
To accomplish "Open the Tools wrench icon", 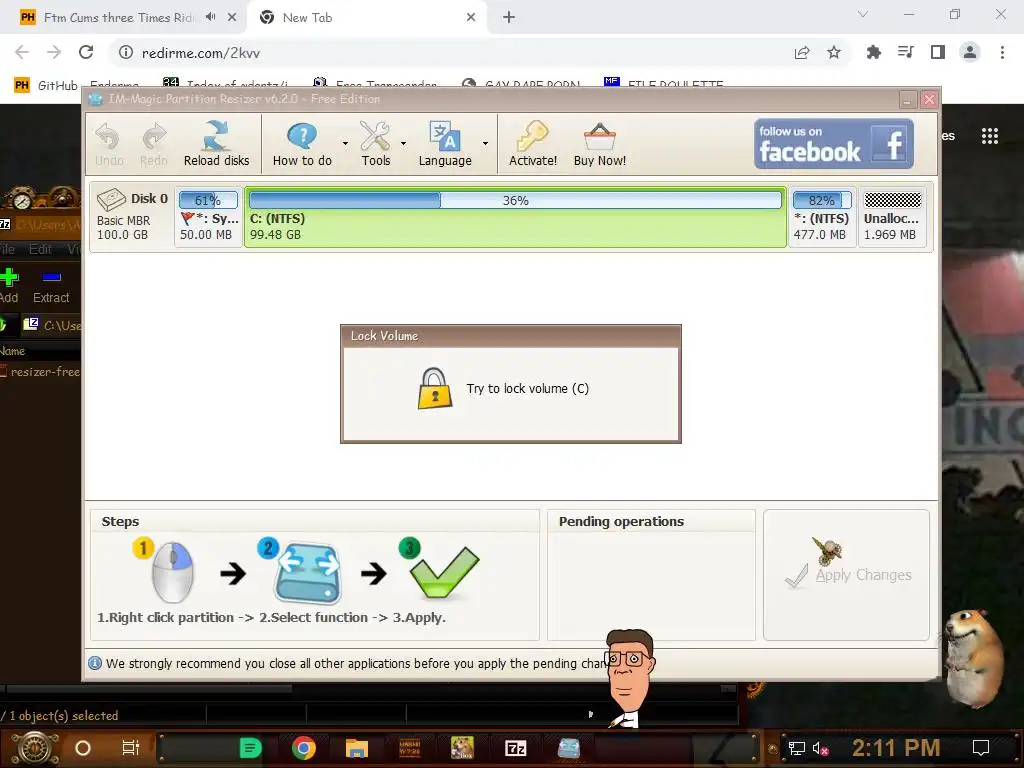I will pos(376,144).
